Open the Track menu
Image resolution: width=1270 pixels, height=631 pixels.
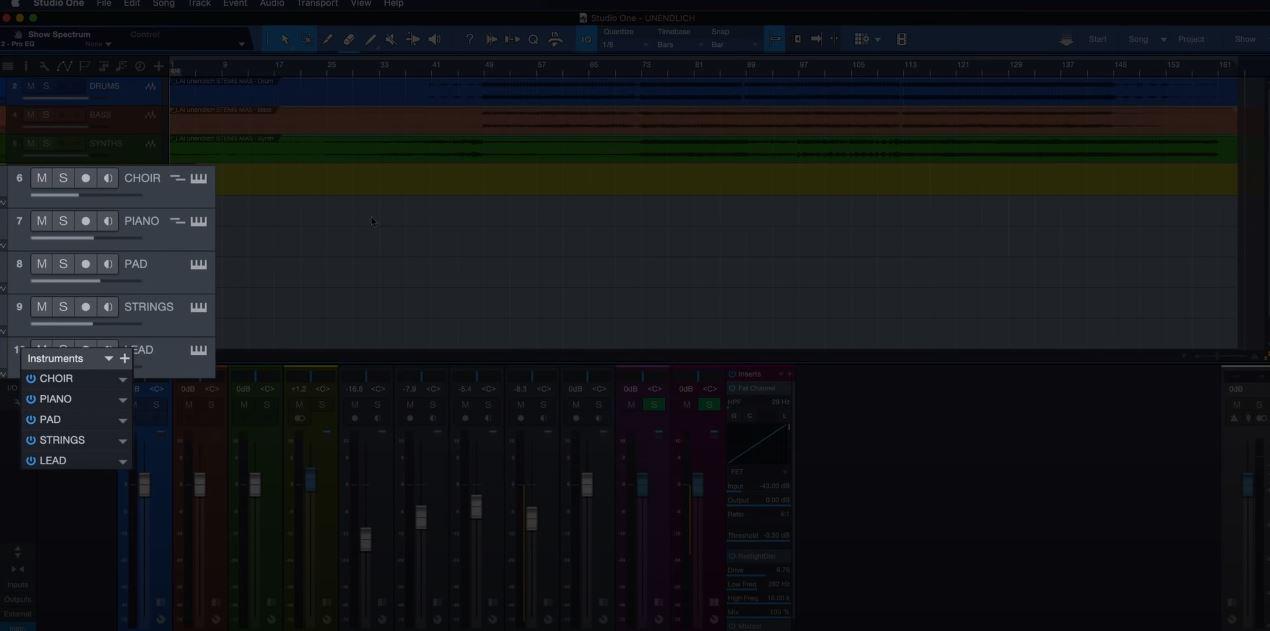(198, 4)
